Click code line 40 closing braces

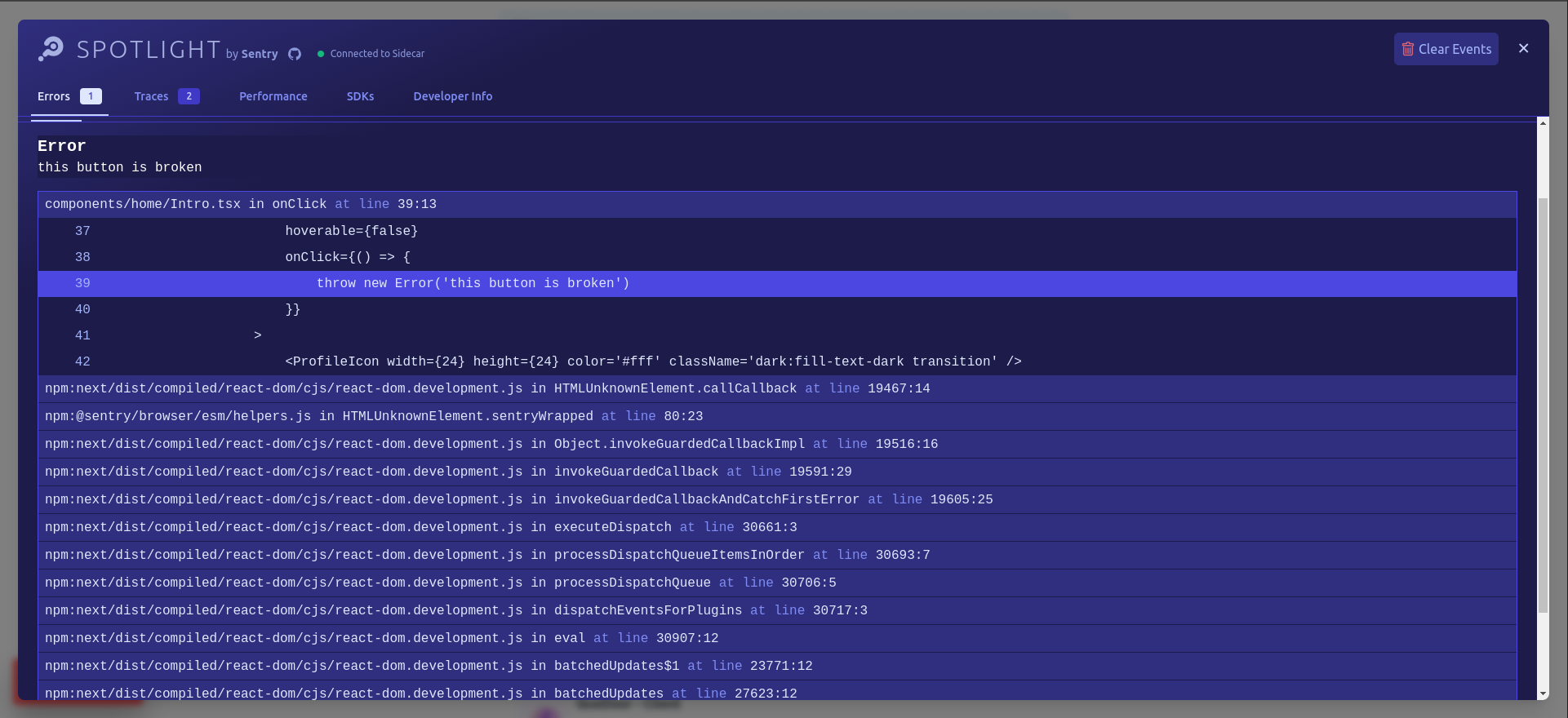pos(777,309)
